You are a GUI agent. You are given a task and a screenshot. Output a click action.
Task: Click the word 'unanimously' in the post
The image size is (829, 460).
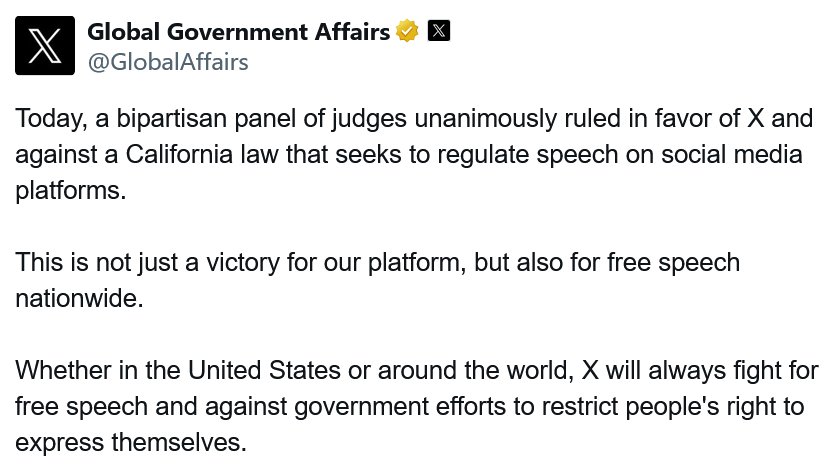(485, 119)
